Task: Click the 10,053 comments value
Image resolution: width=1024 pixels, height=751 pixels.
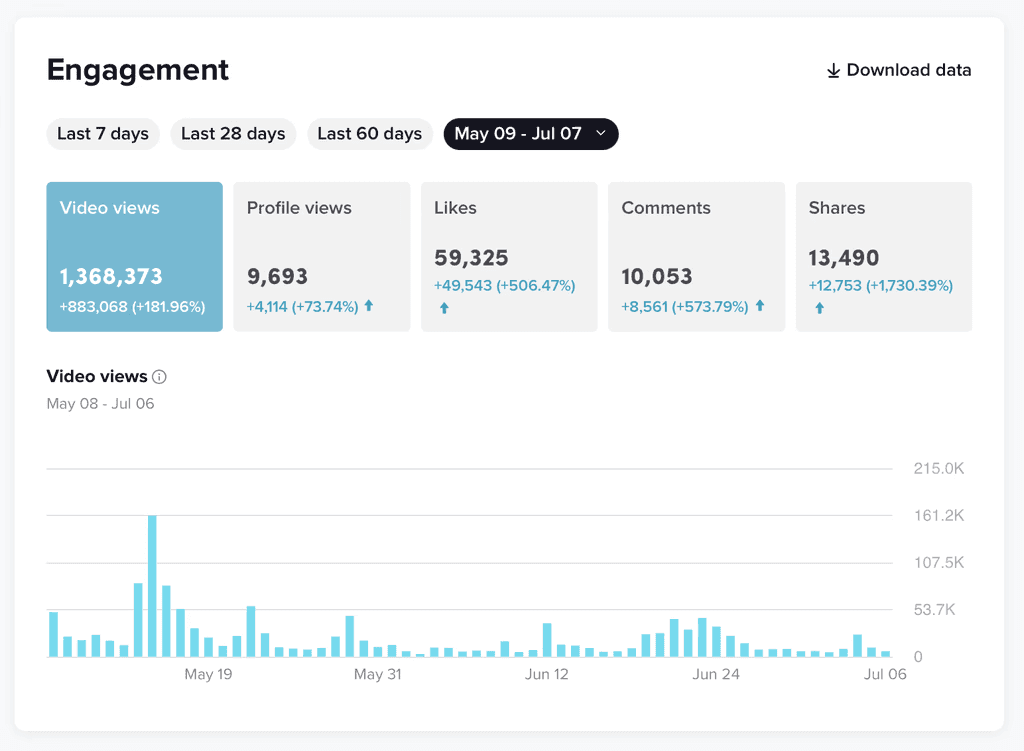Action: [x=656, y=276]
